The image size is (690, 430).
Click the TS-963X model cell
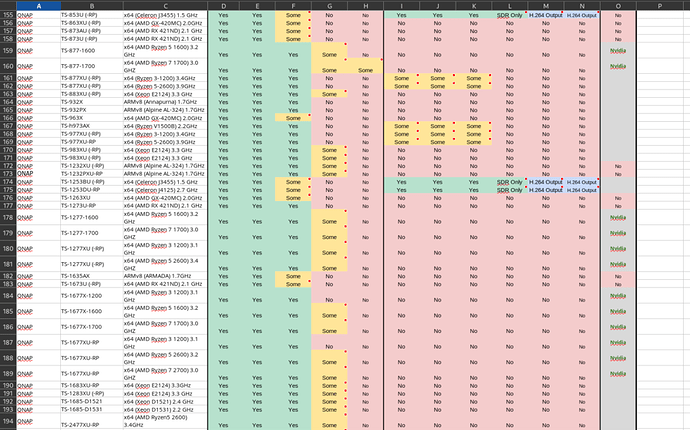tap(92, 118)
